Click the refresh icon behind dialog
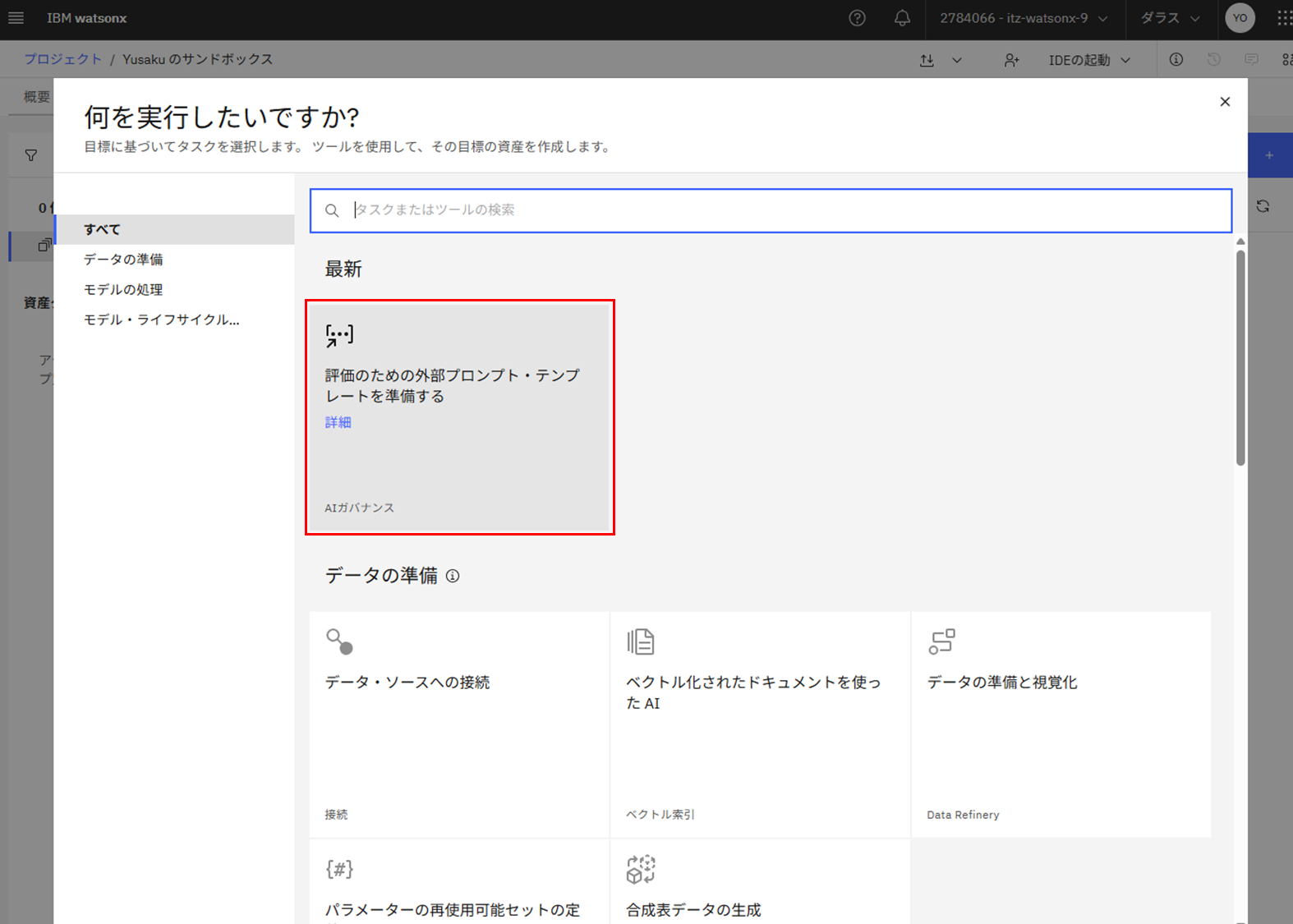 pos(1263,206)
